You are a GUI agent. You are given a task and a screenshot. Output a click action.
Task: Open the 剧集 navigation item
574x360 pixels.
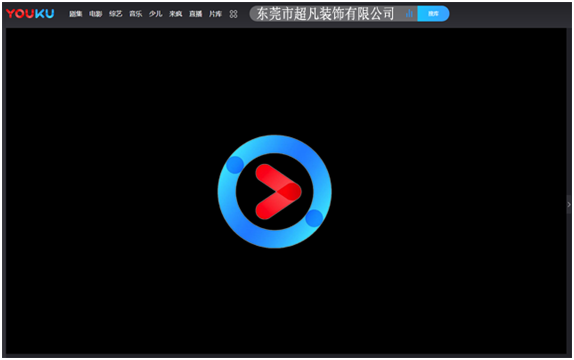coord(76,14)
